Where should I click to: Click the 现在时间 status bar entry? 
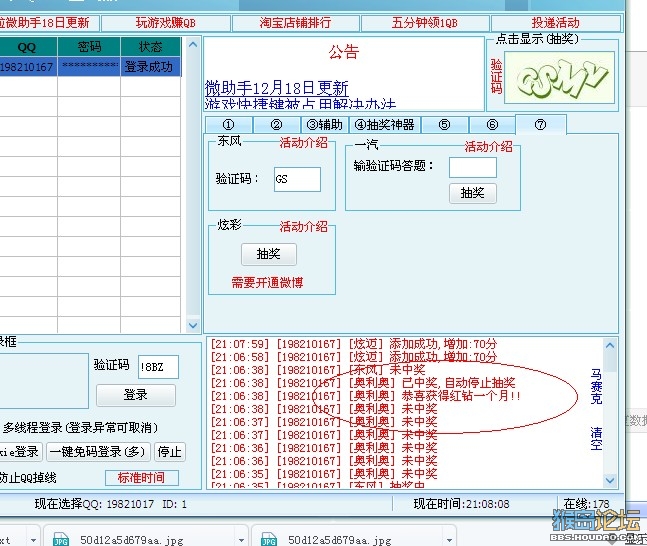coord(461,504)
